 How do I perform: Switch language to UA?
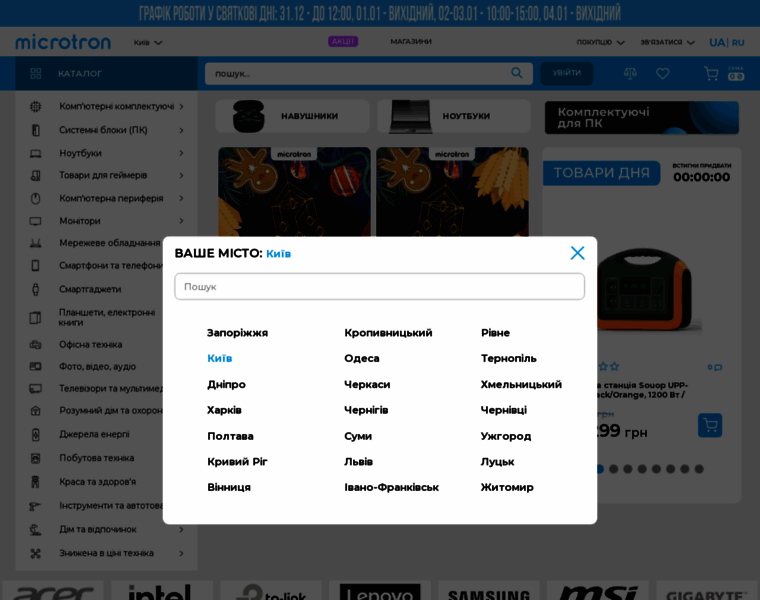coord(717,43)
